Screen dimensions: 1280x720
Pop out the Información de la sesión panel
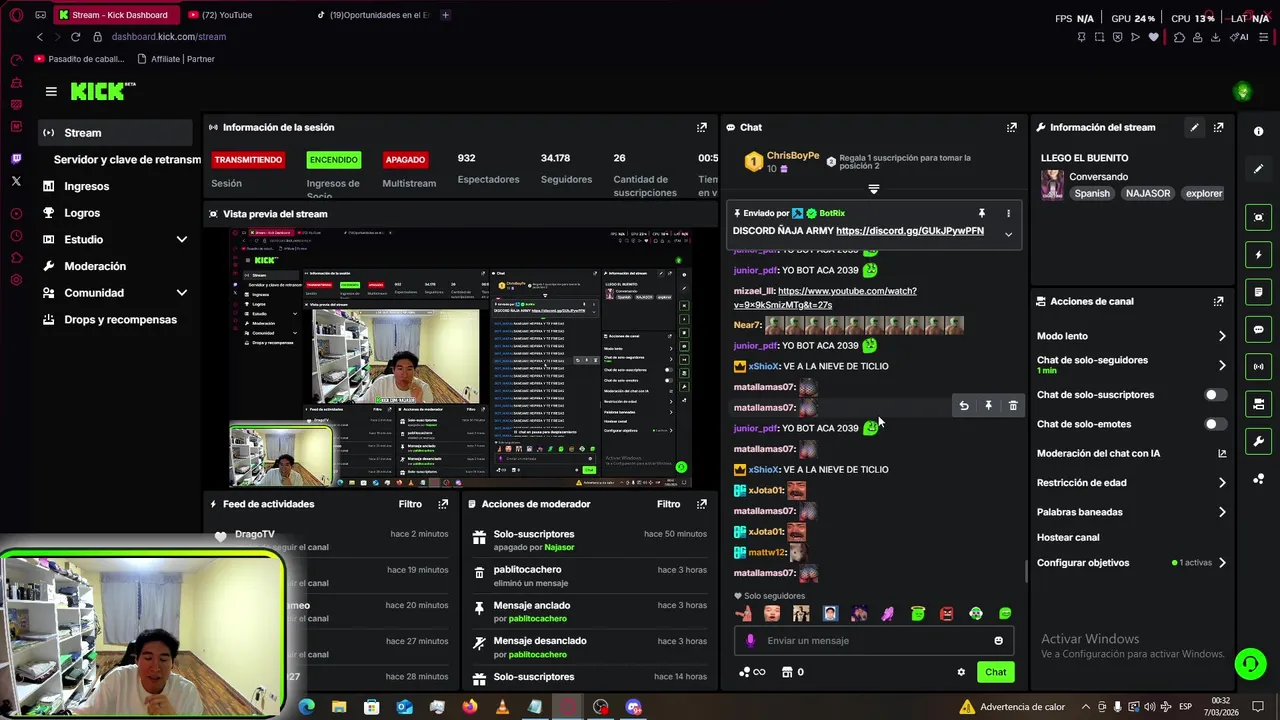coord(702,127)
